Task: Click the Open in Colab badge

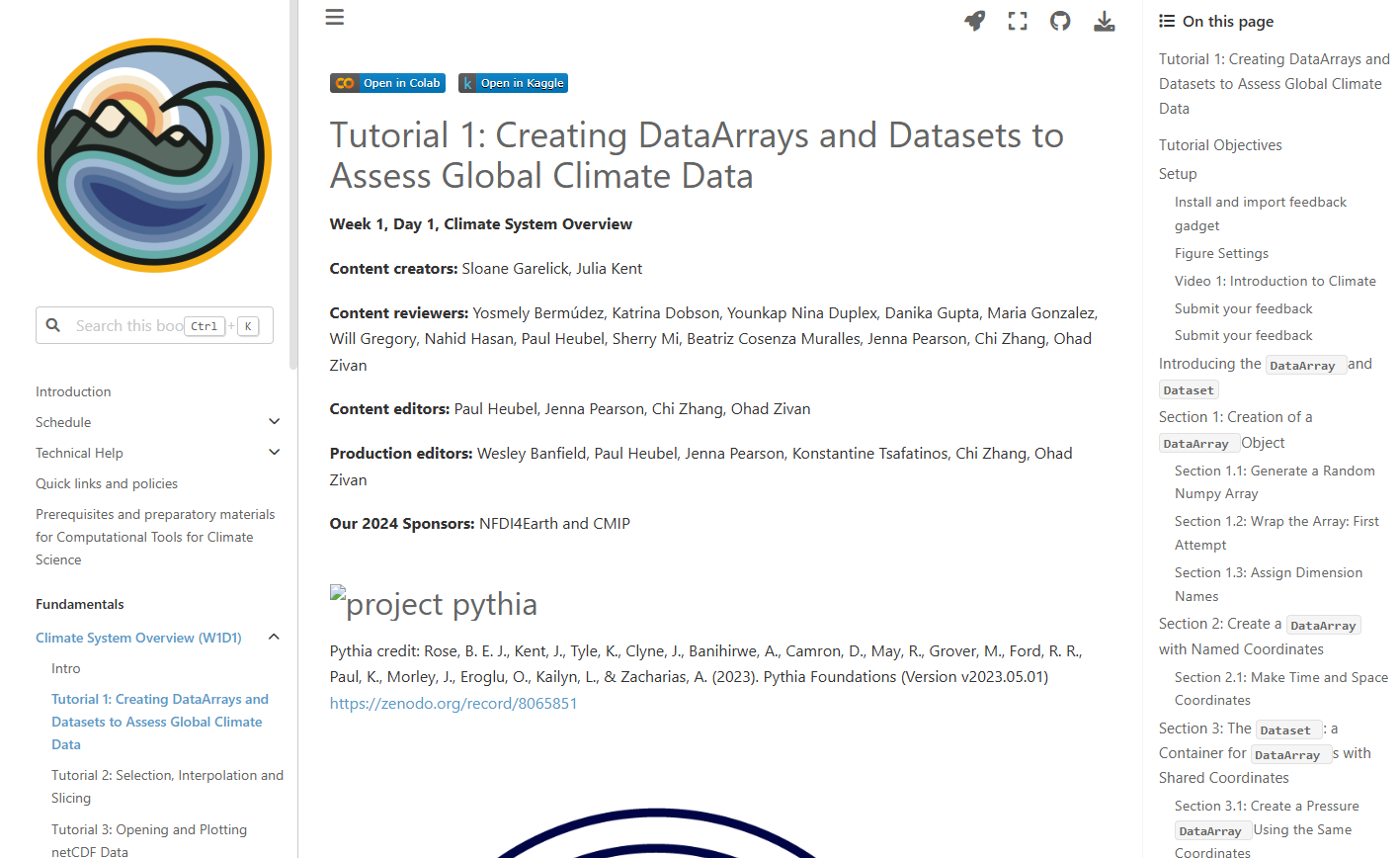Action: [387, 83]
